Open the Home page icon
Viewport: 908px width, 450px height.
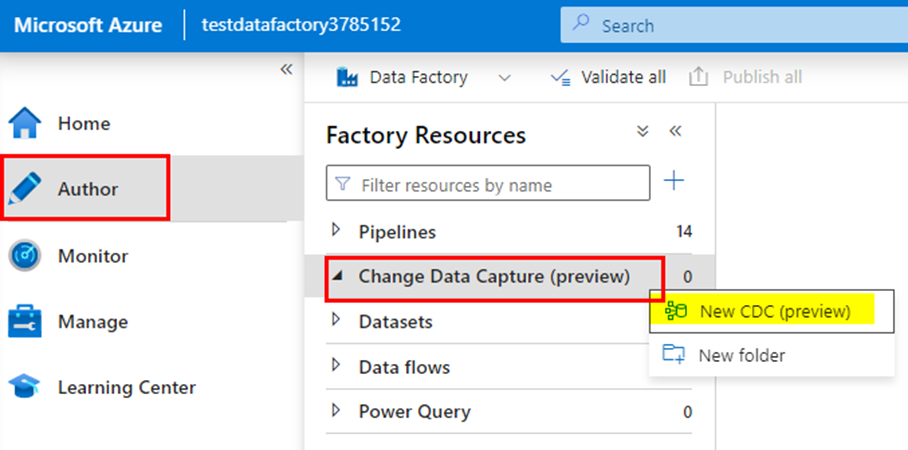(25, 123)
